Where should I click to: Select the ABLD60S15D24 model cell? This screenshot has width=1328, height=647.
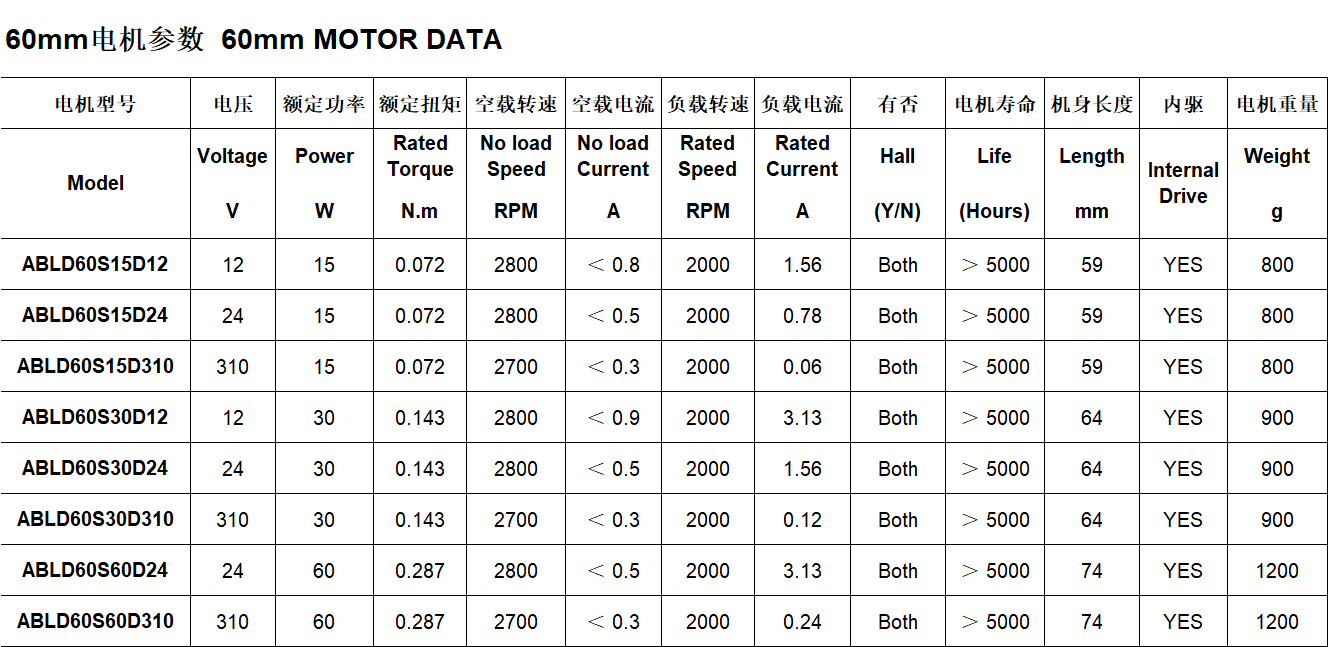(x=95, y=315)
